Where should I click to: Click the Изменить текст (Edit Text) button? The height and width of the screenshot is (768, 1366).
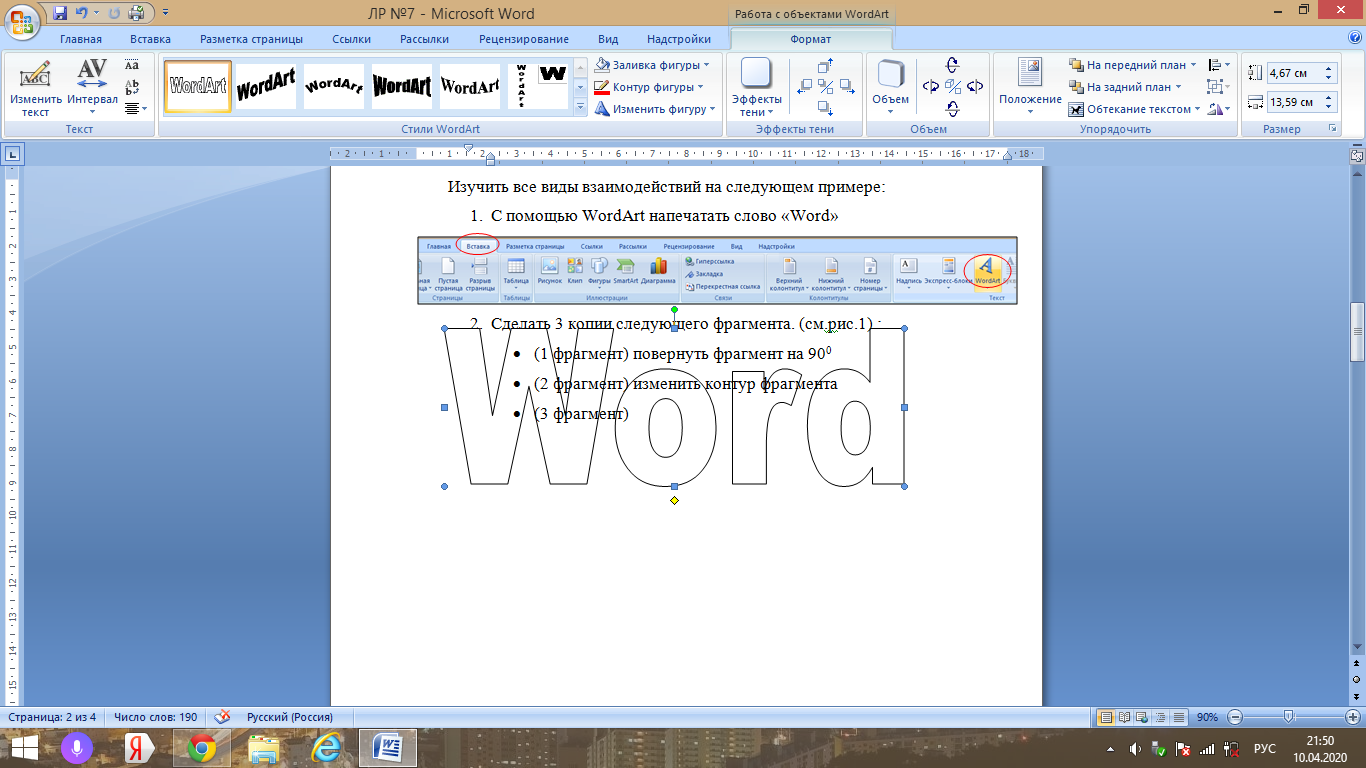click(35, 87)
